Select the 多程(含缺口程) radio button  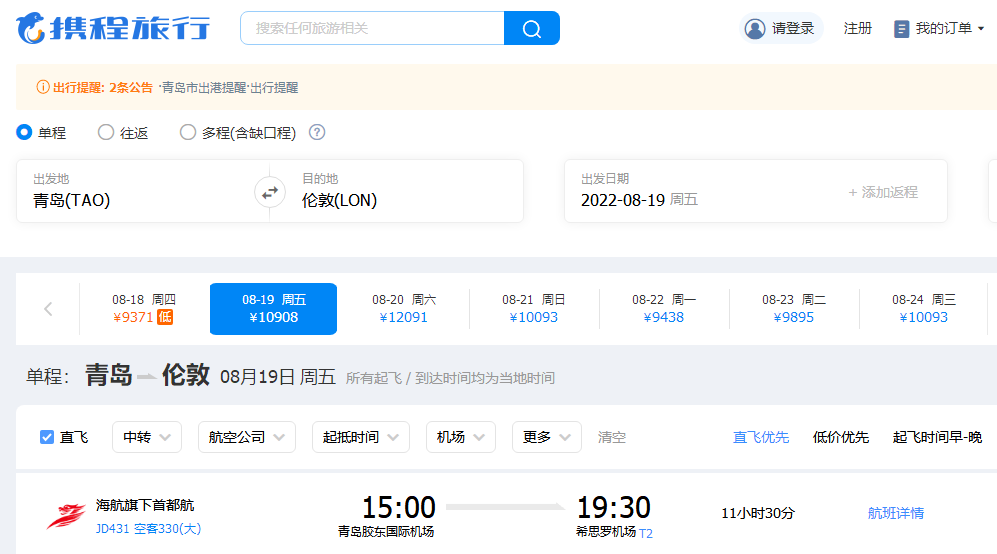[x=188, y=132]
